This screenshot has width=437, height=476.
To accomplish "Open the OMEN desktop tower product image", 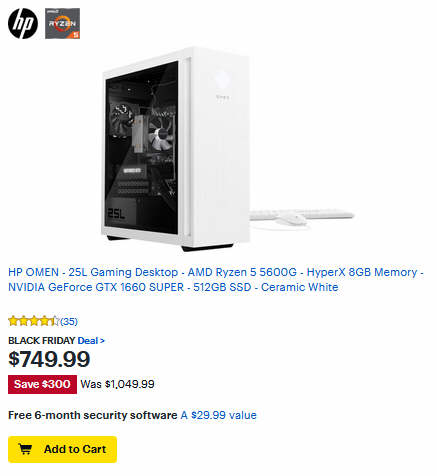I will pyautogui.click(x=175, y=149).
